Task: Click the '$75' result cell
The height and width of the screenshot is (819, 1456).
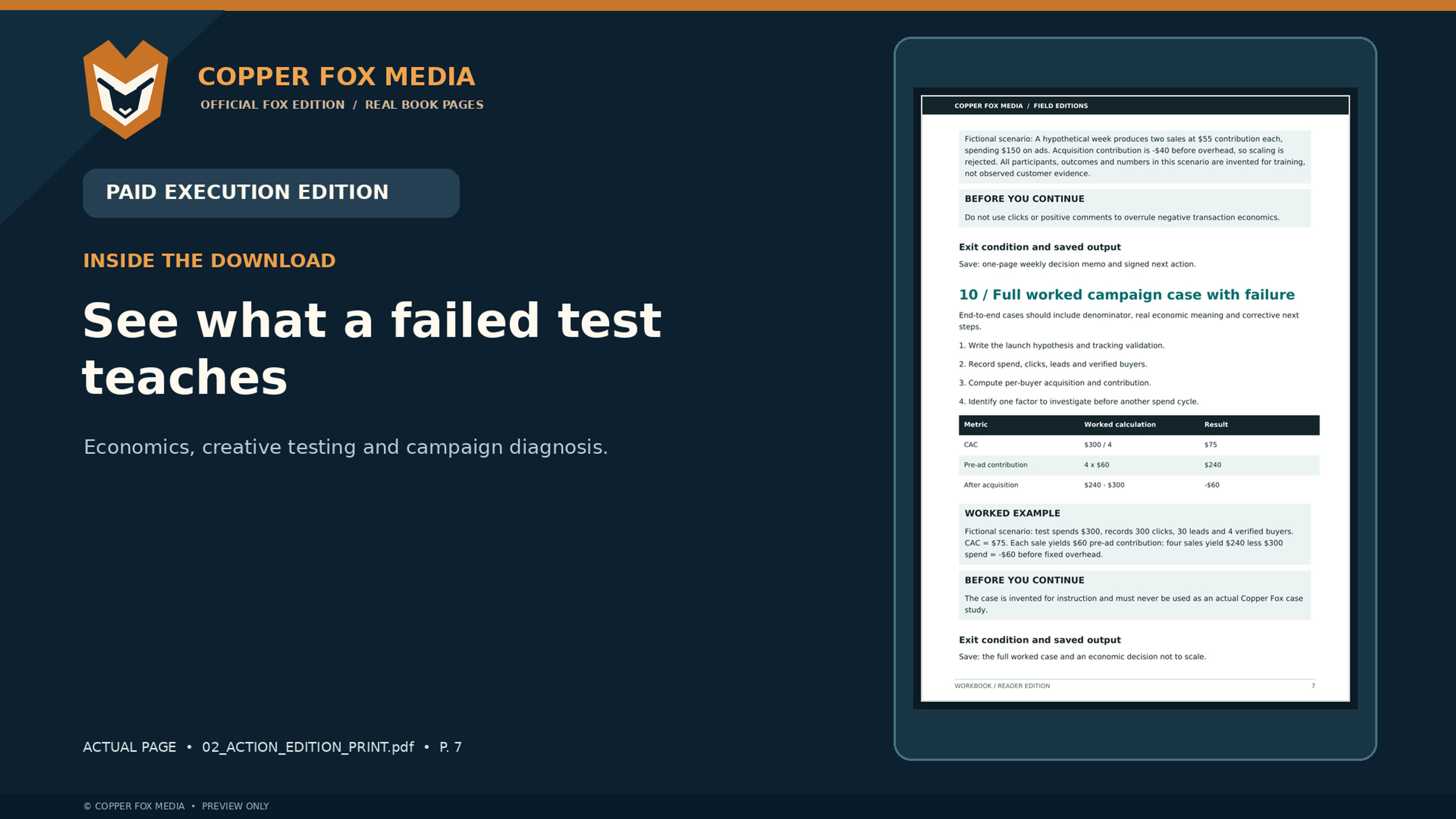Action: (x=1210, y=445)
